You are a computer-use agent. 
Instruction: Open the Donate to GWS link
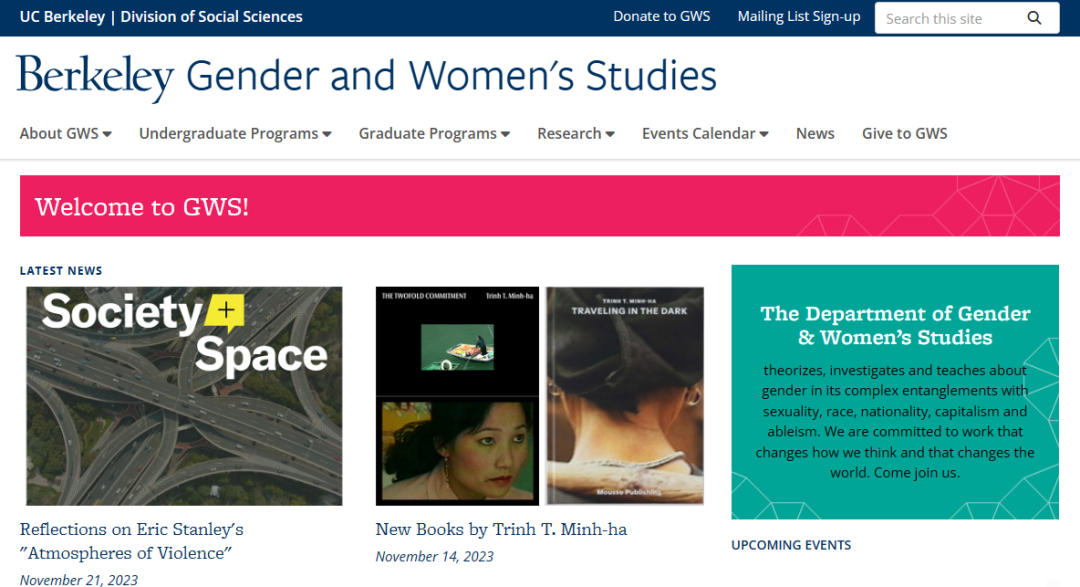pos(661,17)
